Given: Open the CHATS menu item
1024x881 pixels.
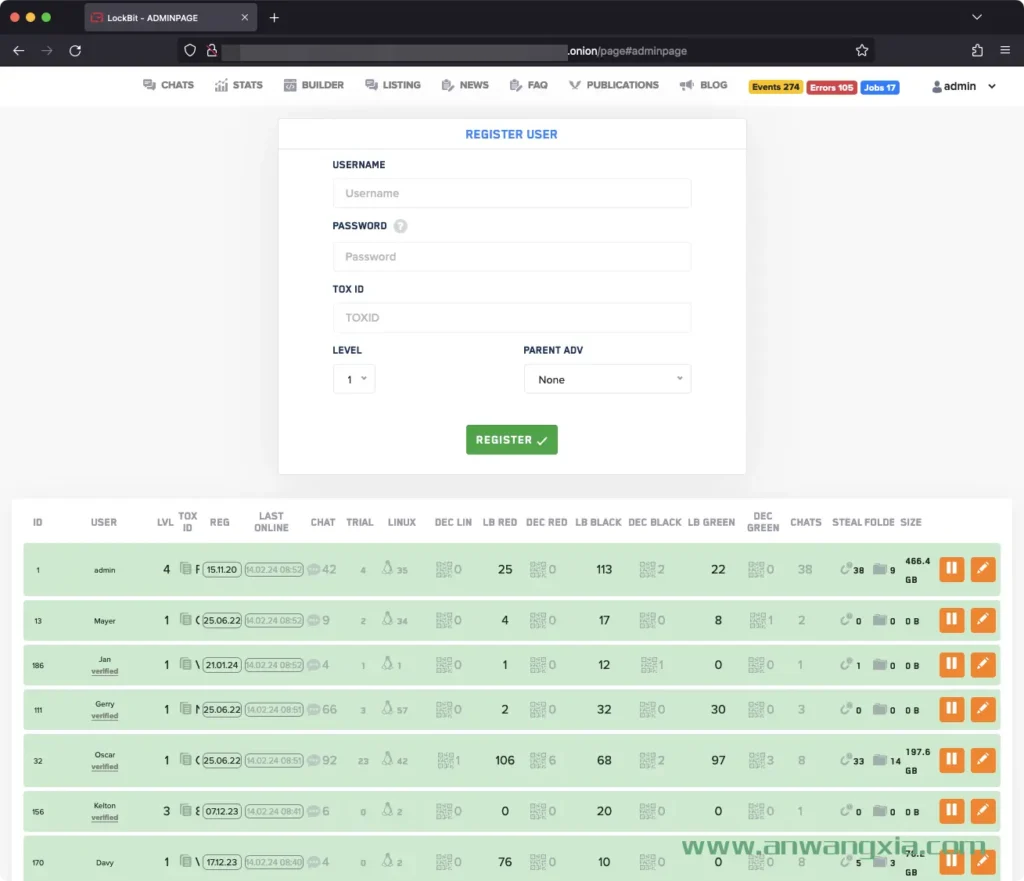Looking at the screenshot, I should click(168, 85).
